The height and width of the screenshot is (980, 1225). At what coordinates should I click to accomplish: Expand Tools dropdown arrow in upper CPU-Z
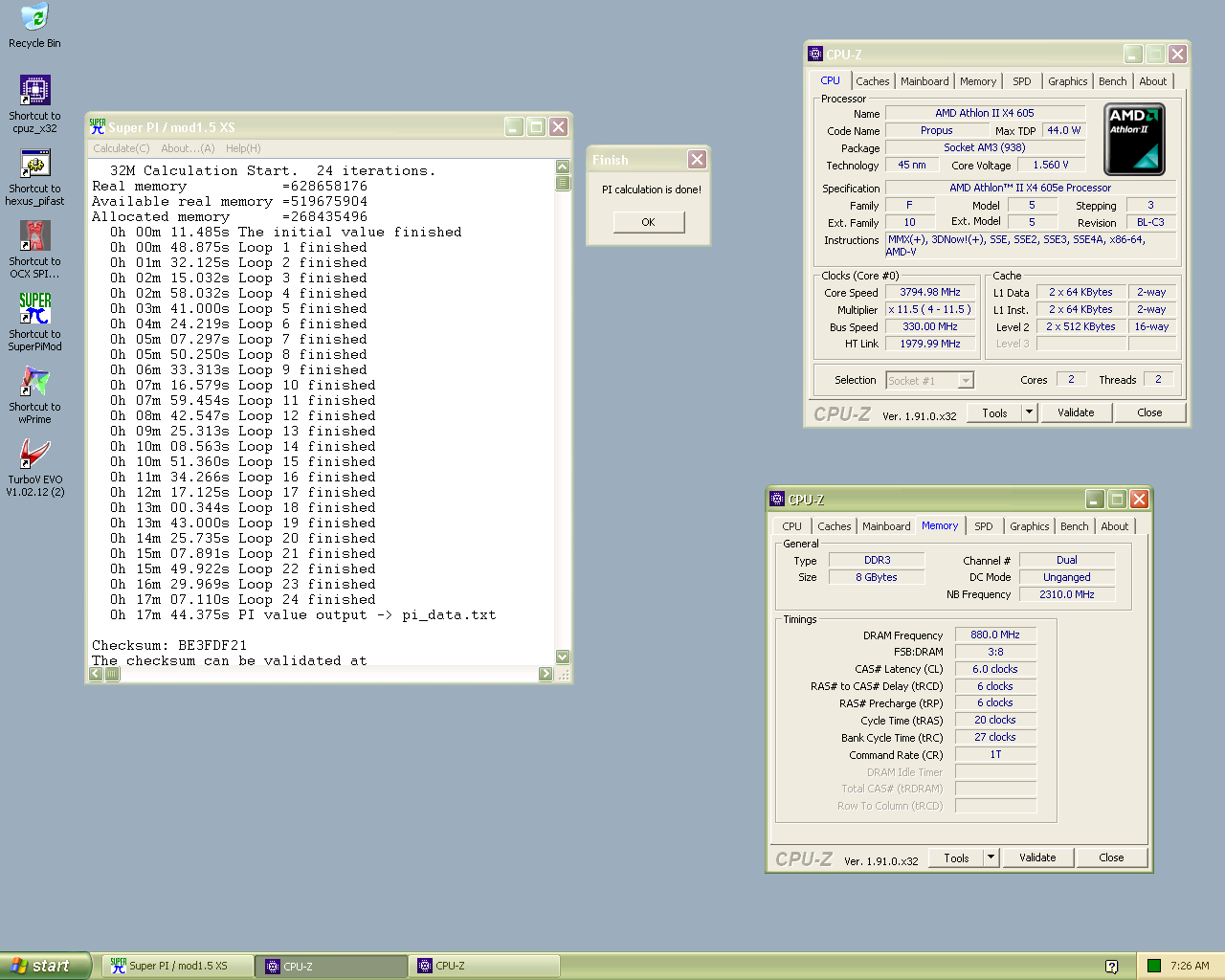pyautogui.click(x=1029, y=412)
